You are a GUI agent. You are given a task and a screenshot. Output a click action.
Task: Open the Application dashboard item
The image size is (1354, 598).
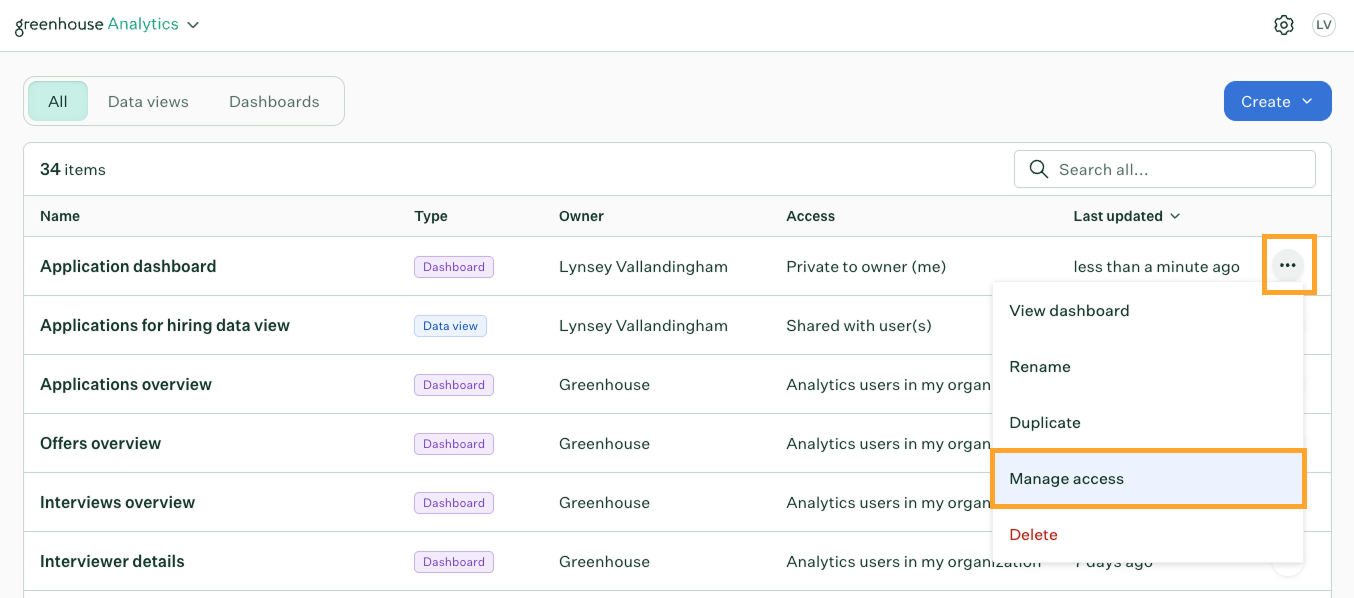coord(128,266)
